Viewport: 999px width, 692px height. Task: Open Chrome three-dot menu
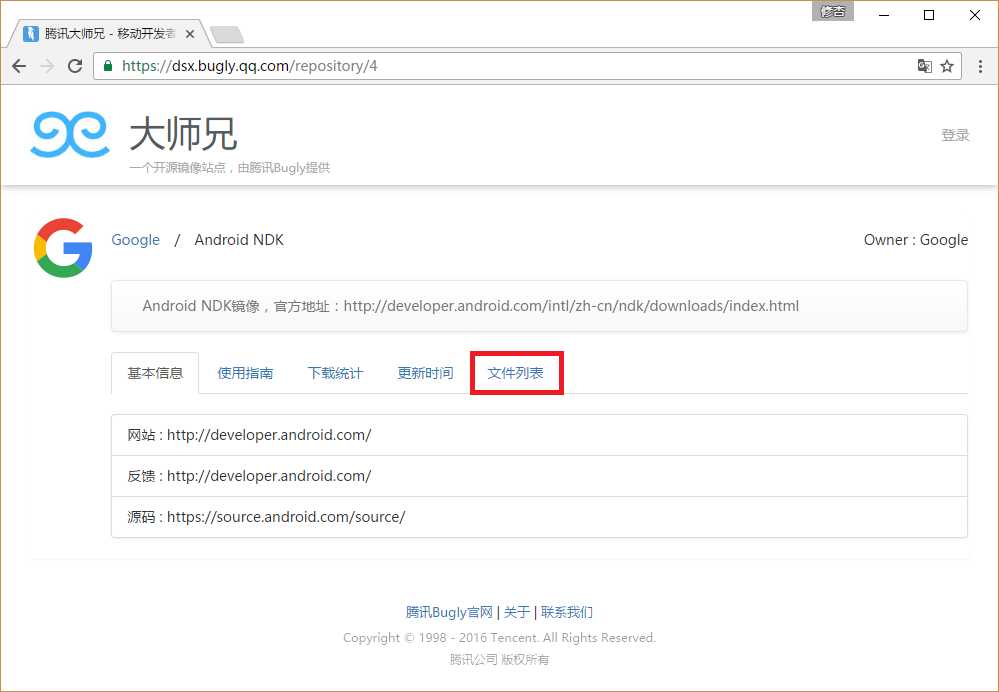[981, 66]
